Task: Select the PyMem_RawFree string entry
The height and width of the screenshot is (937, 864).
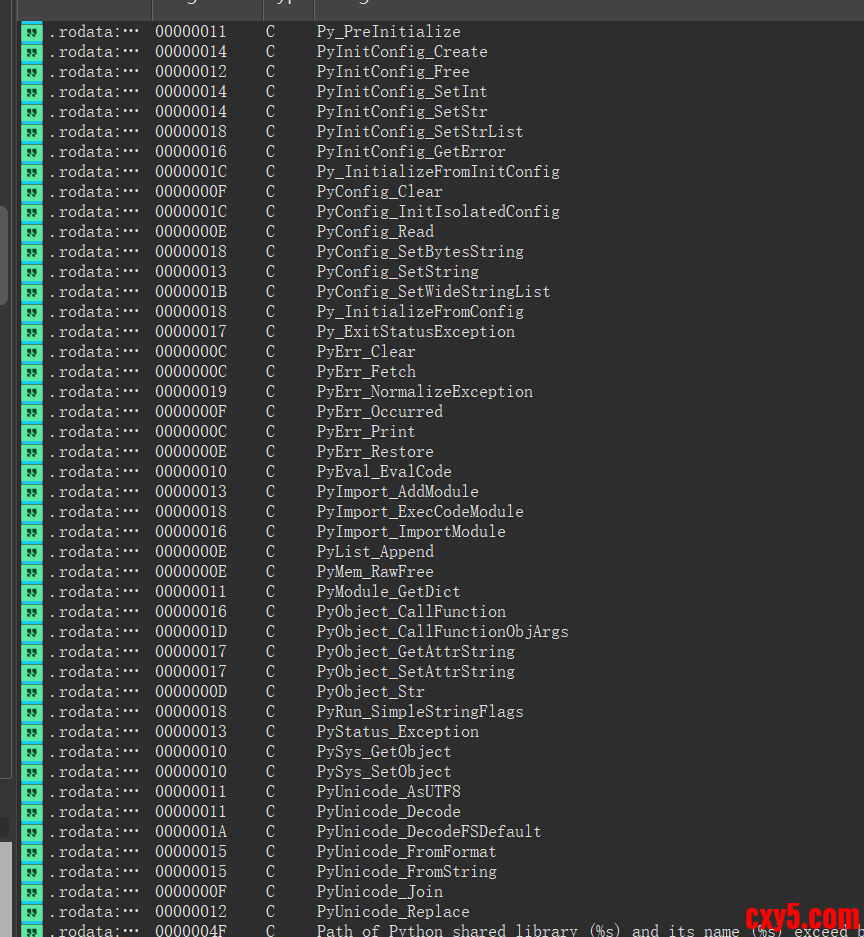Action: pos(375,572)
